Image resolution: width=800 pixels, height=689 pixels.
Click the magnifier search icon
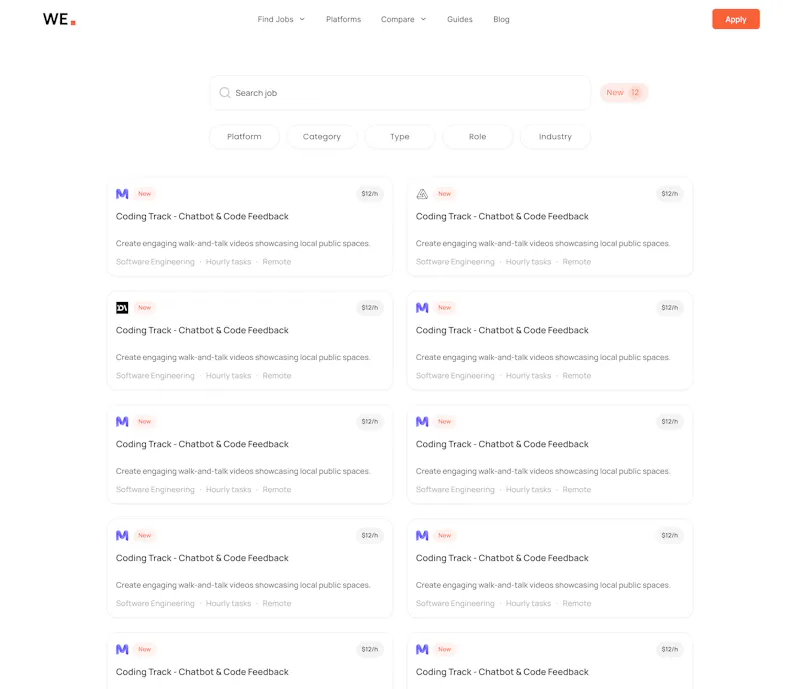tap(224, 93)
